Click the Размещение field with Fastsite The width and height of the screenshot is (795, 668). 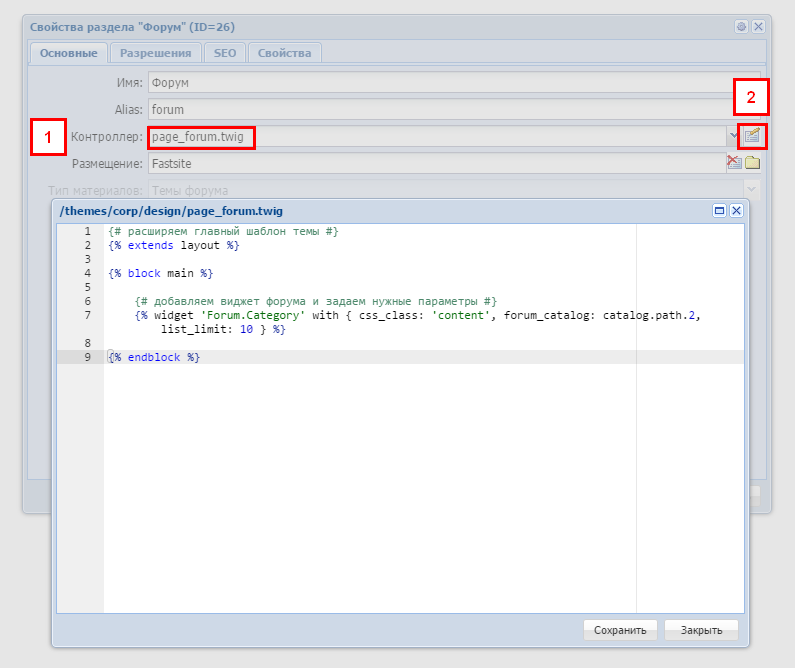click(x=437, y=164)
